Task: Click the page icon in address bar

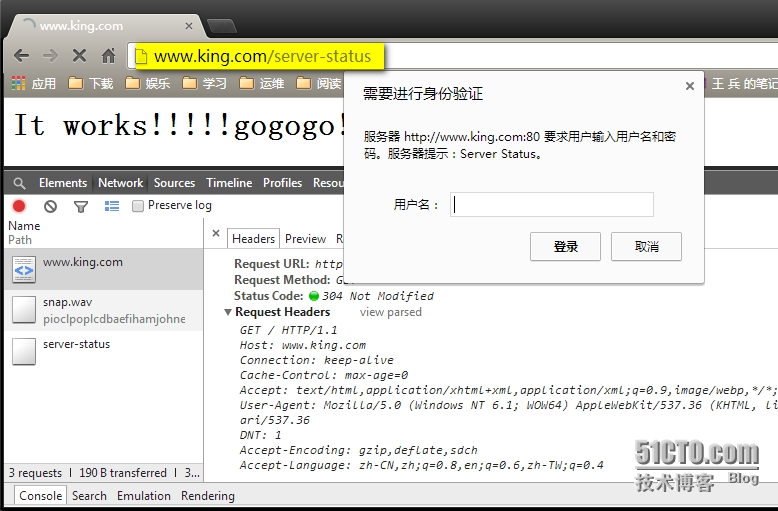Action: (x=141, y=57)
